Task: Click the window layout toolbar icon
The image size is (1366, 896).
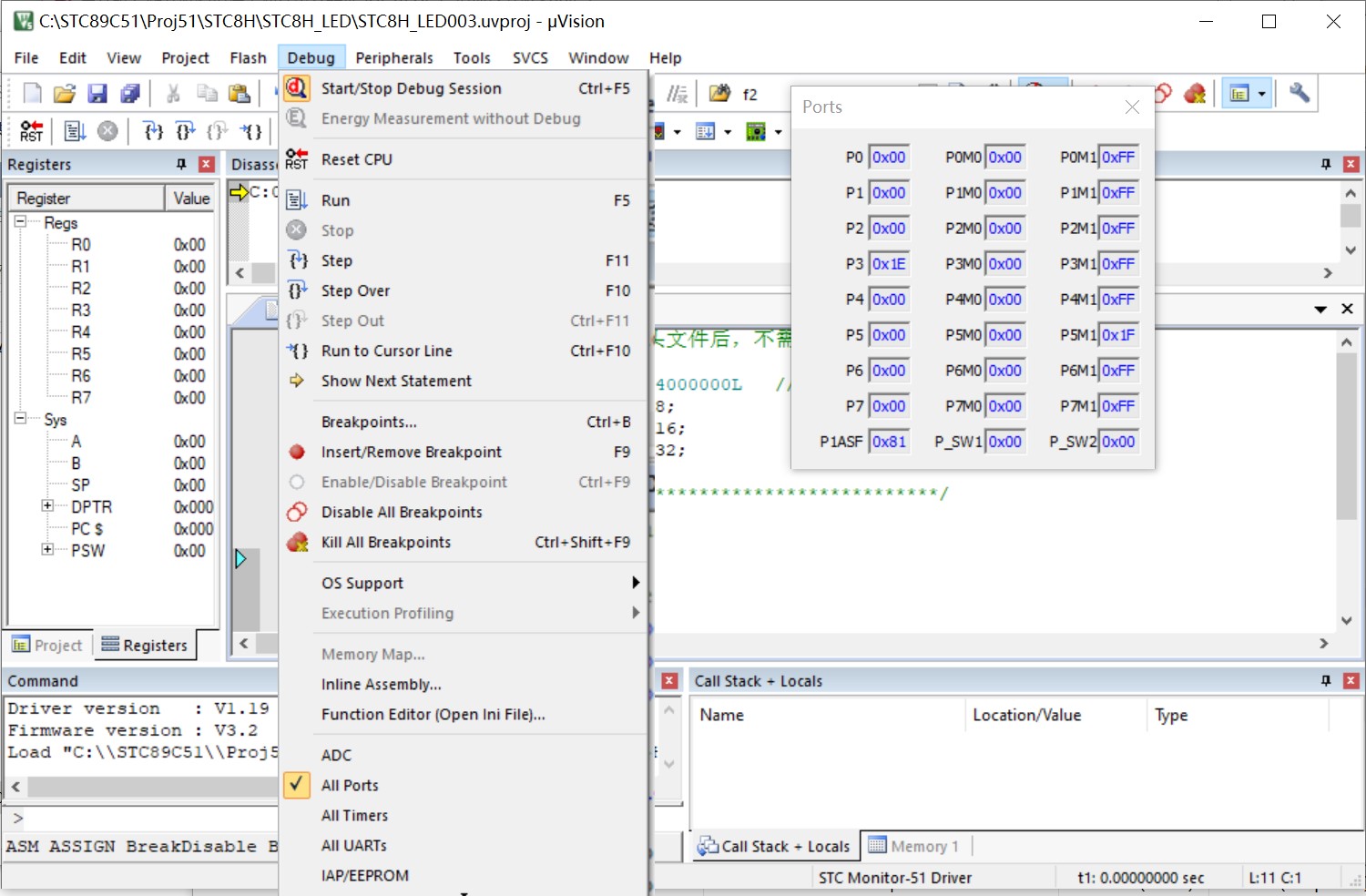Action: tap(1239, 93)
